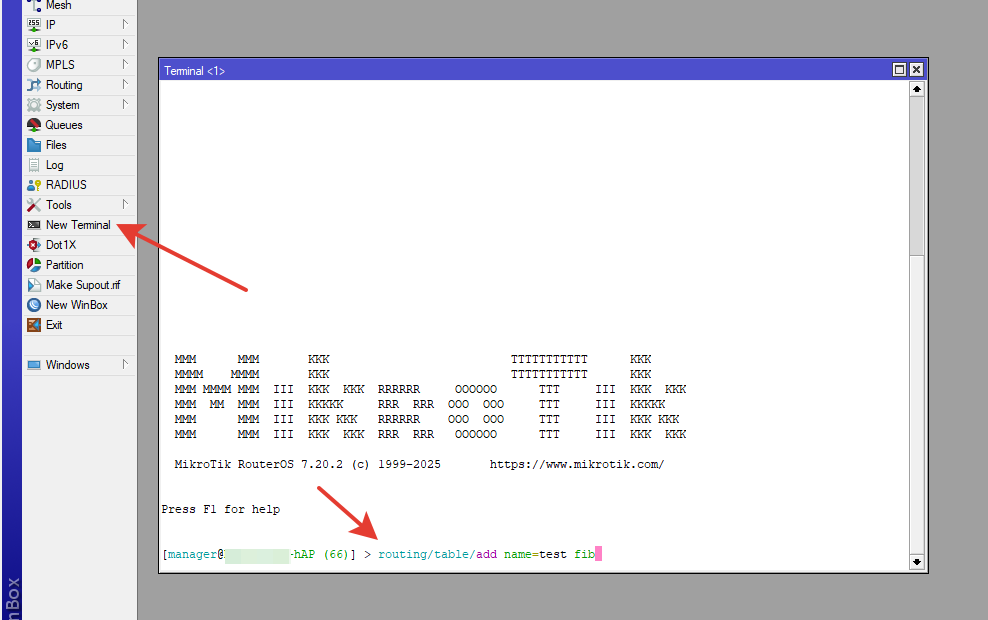Open the Partition pie icon

pos(34,265)
